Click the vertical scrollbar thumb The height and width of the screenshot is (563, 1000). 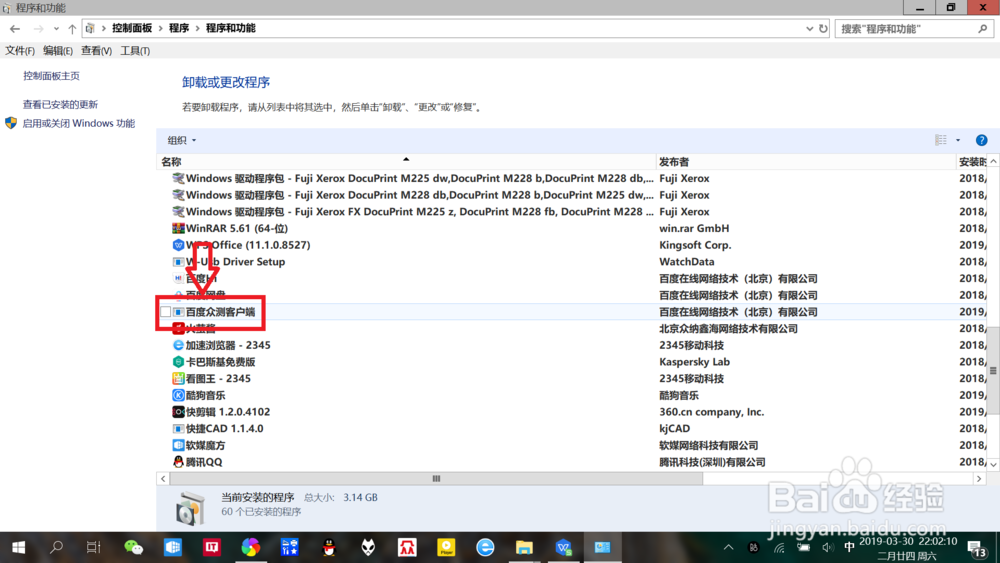coord(993,370)
